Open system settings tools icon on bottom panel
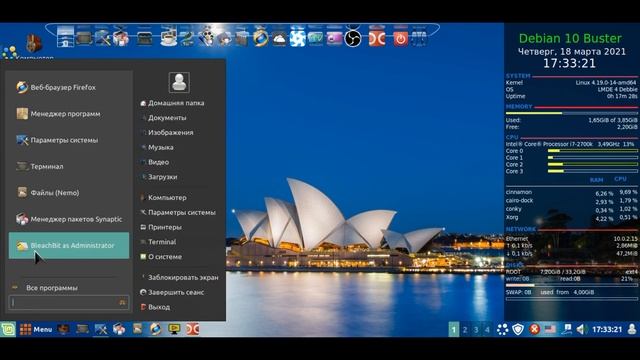The image size is (640, 360). (x=101, y=329)
